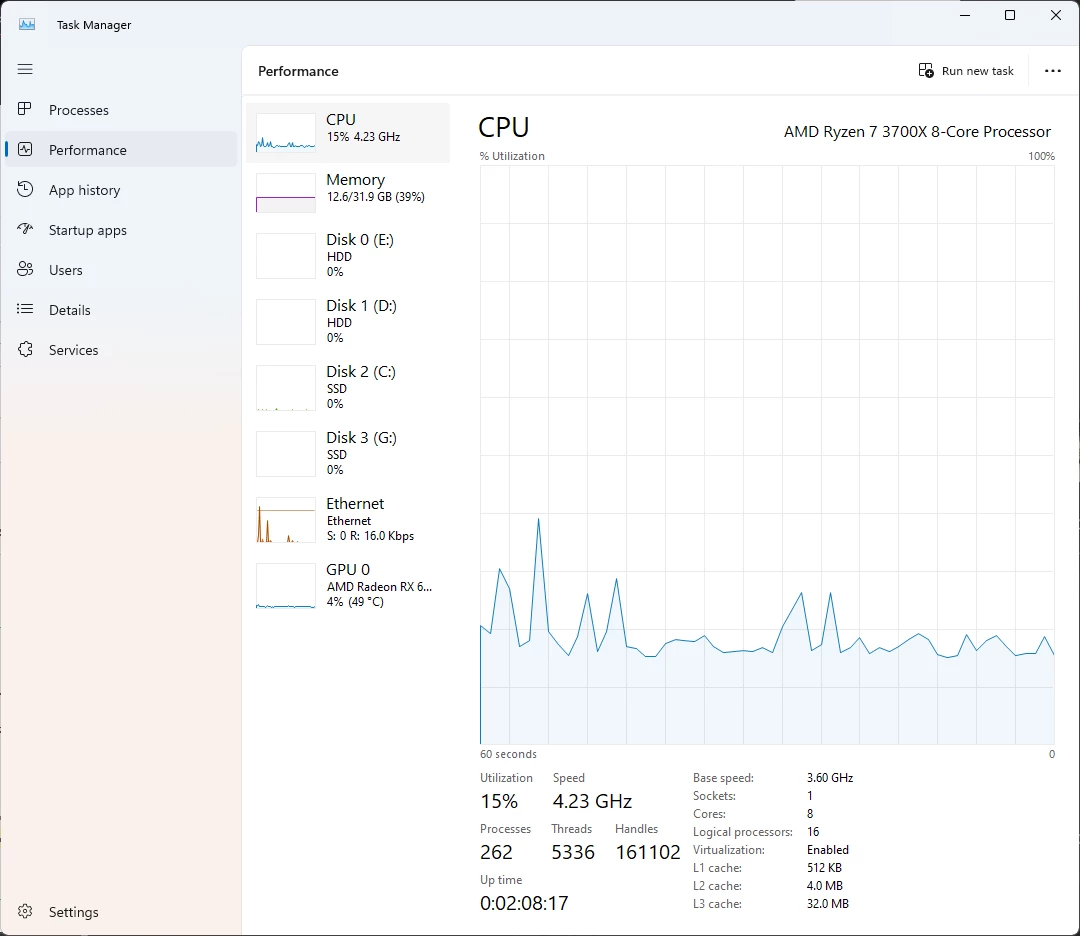This screenshot has width=1080, height=936.
Task: Click the L2 cache value '4.0 MB'
Action: tap(824, 885)
